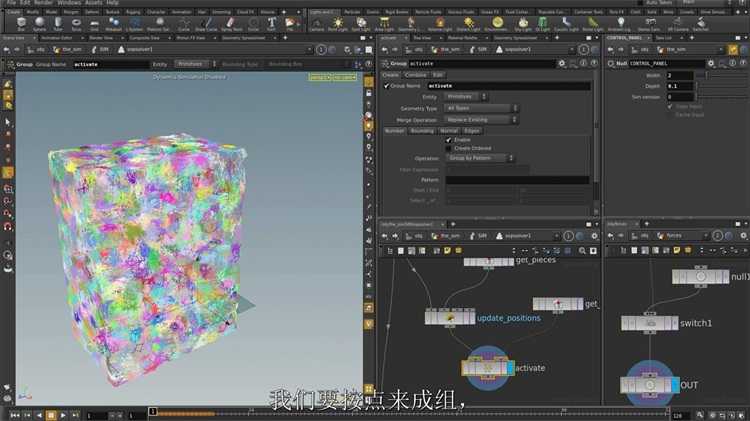Expand parameter pane path dropdown arrow
750x421 pixels.
point(572,49)
